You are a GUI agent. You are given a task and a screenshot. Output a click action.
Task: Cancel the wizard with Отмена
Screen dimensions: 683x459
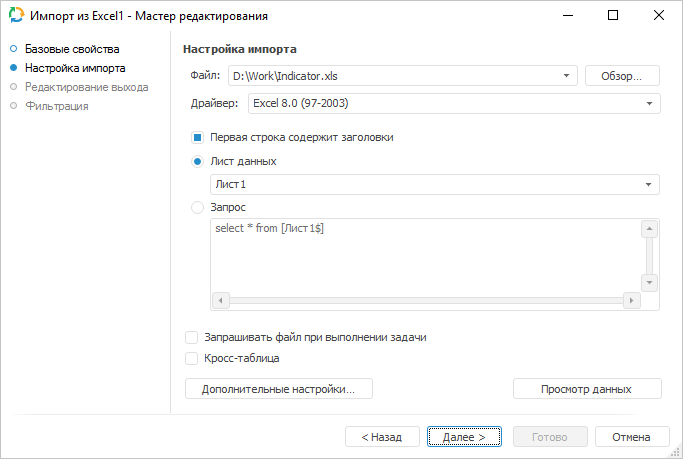pos(631,437)
